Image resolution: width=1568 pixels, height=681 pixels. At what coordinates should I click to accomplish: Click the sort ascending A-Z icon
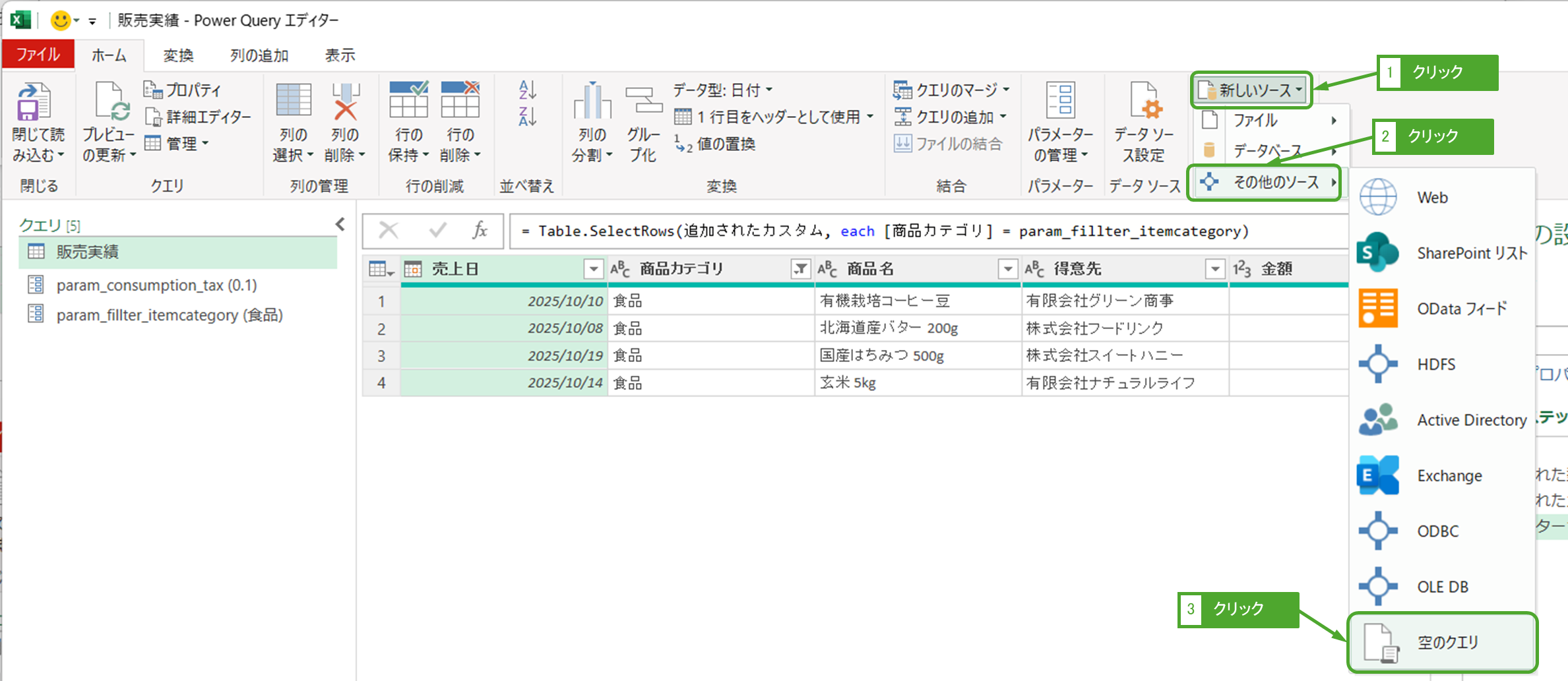click(x=527, y=90)
